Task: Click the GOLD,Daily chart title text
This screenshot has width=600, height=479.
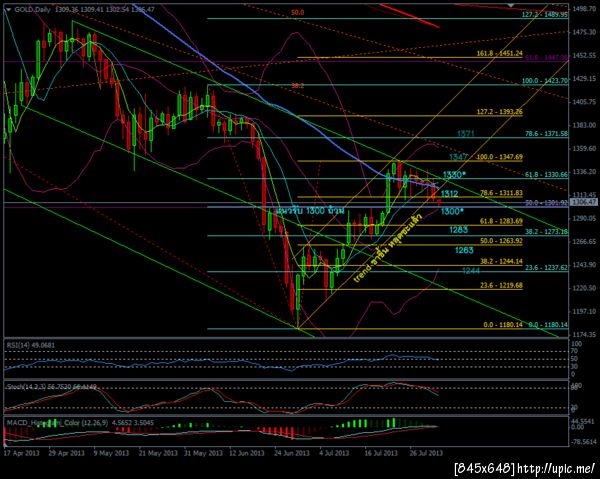Action: [32, 10]
